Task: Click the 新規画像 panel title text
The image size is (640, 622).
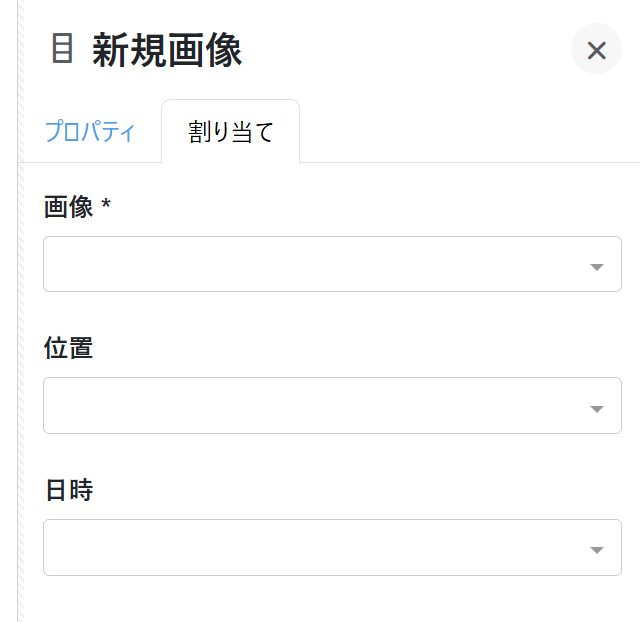Action: [x=167, y=50]
